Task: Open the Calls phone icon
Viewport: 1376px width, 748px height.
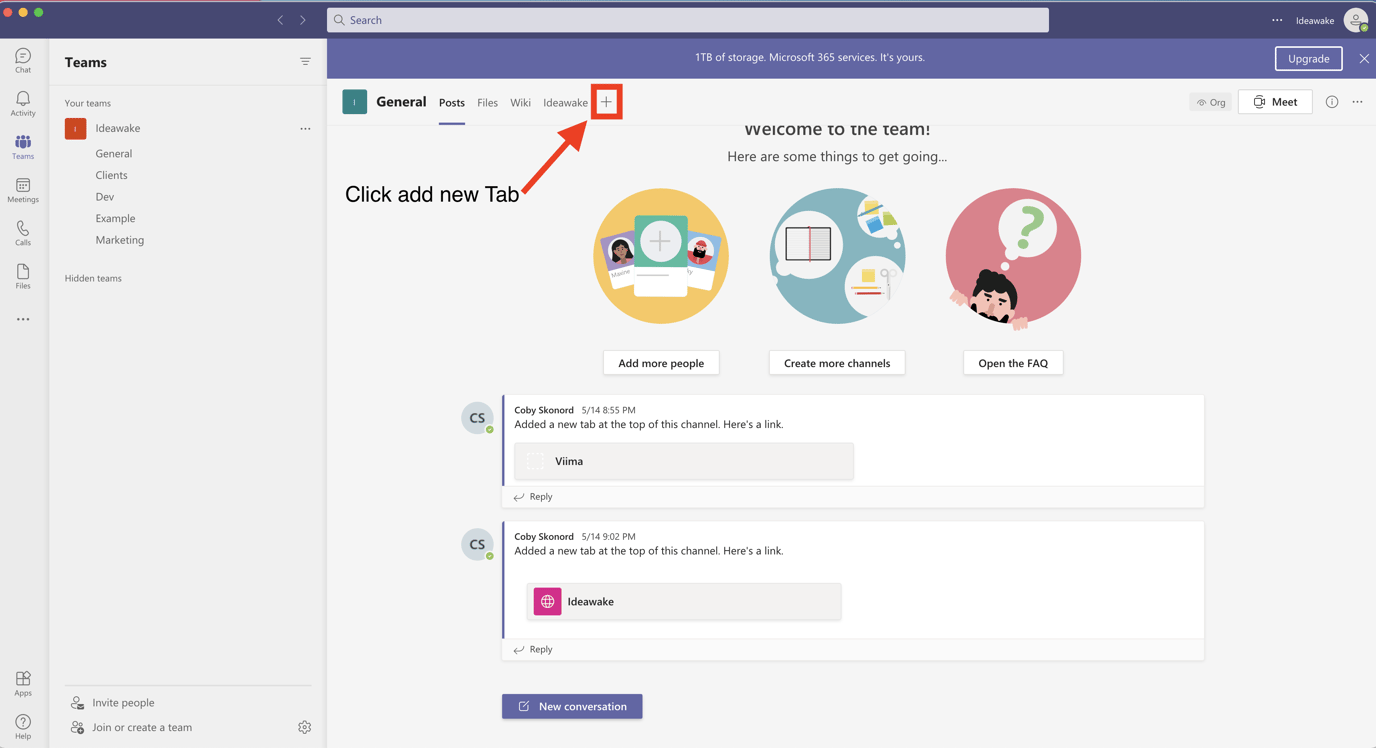Action: click(x=23, y=233)
